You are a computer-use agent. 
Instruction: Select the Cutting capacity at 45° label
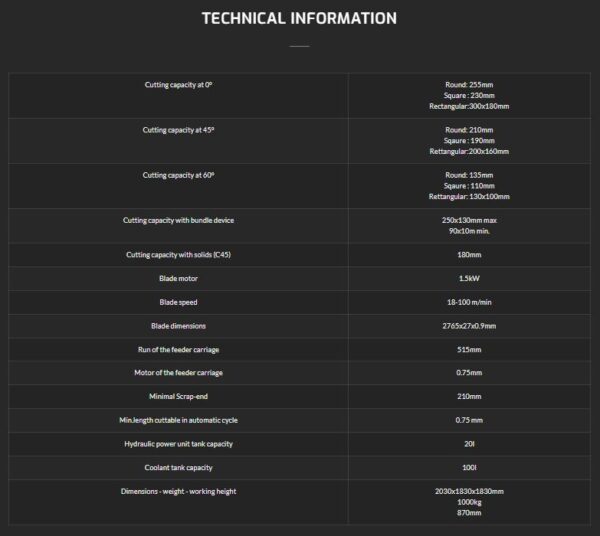178,130
